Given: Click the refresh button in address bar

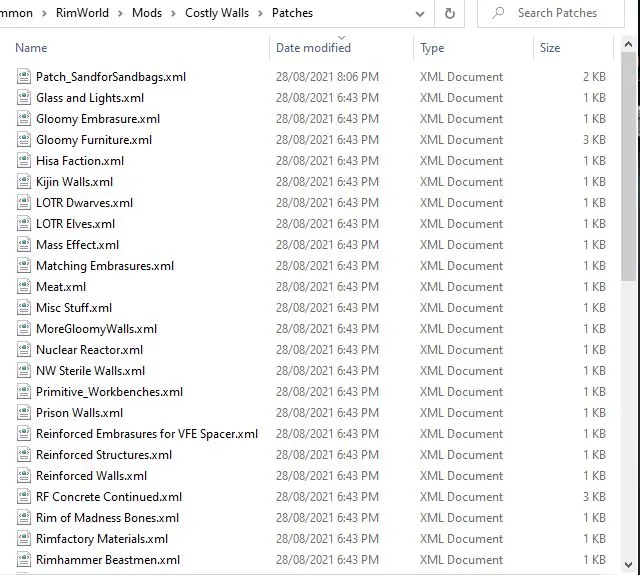Looking at the screenshot, I should point(450,14).
